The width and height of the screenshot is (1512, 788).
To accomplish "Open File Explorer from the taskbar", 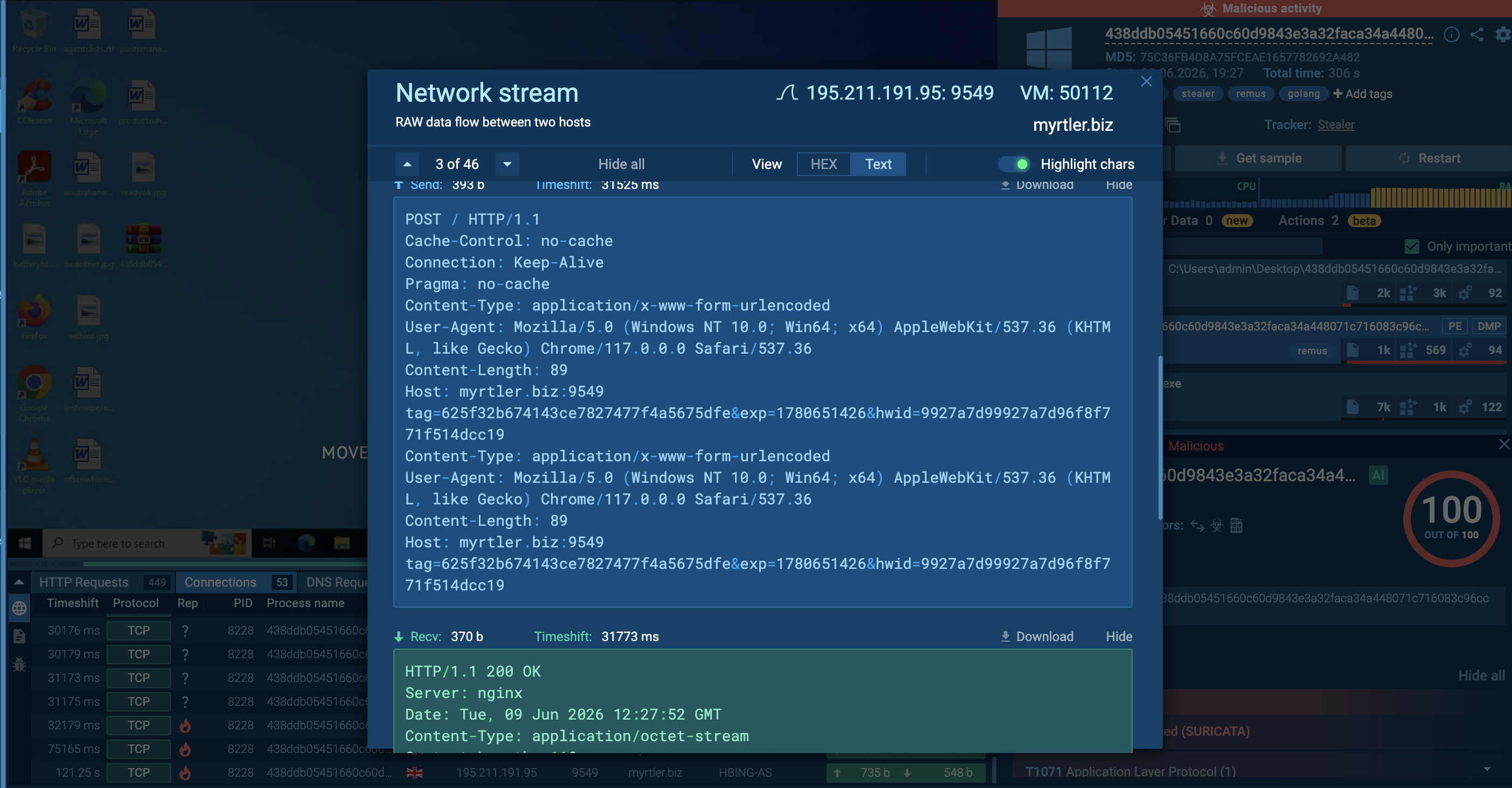I will click(342, 543).
